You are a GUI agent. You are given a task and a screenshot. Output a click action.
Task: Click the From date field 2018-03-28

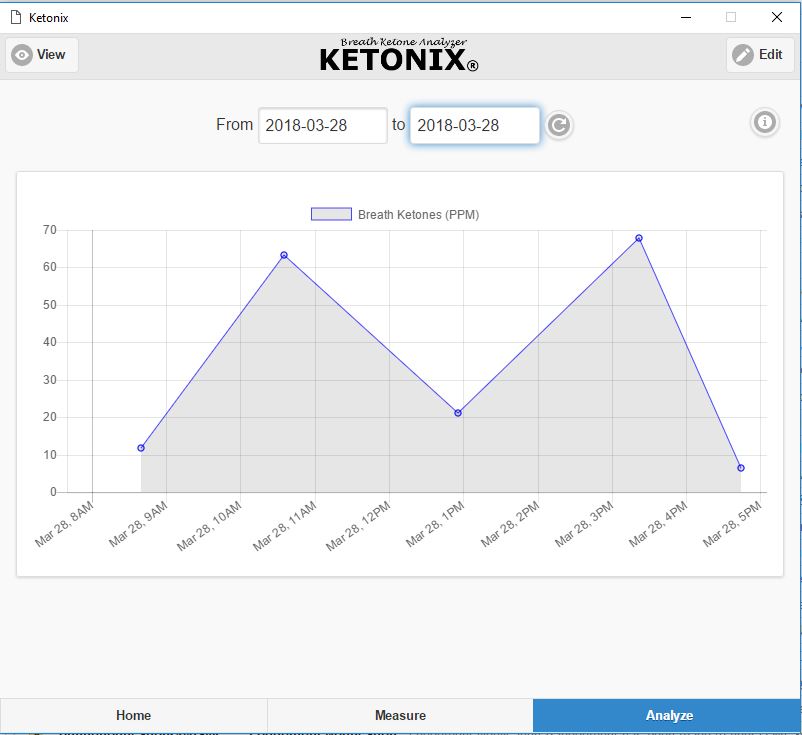pos(323,125)
